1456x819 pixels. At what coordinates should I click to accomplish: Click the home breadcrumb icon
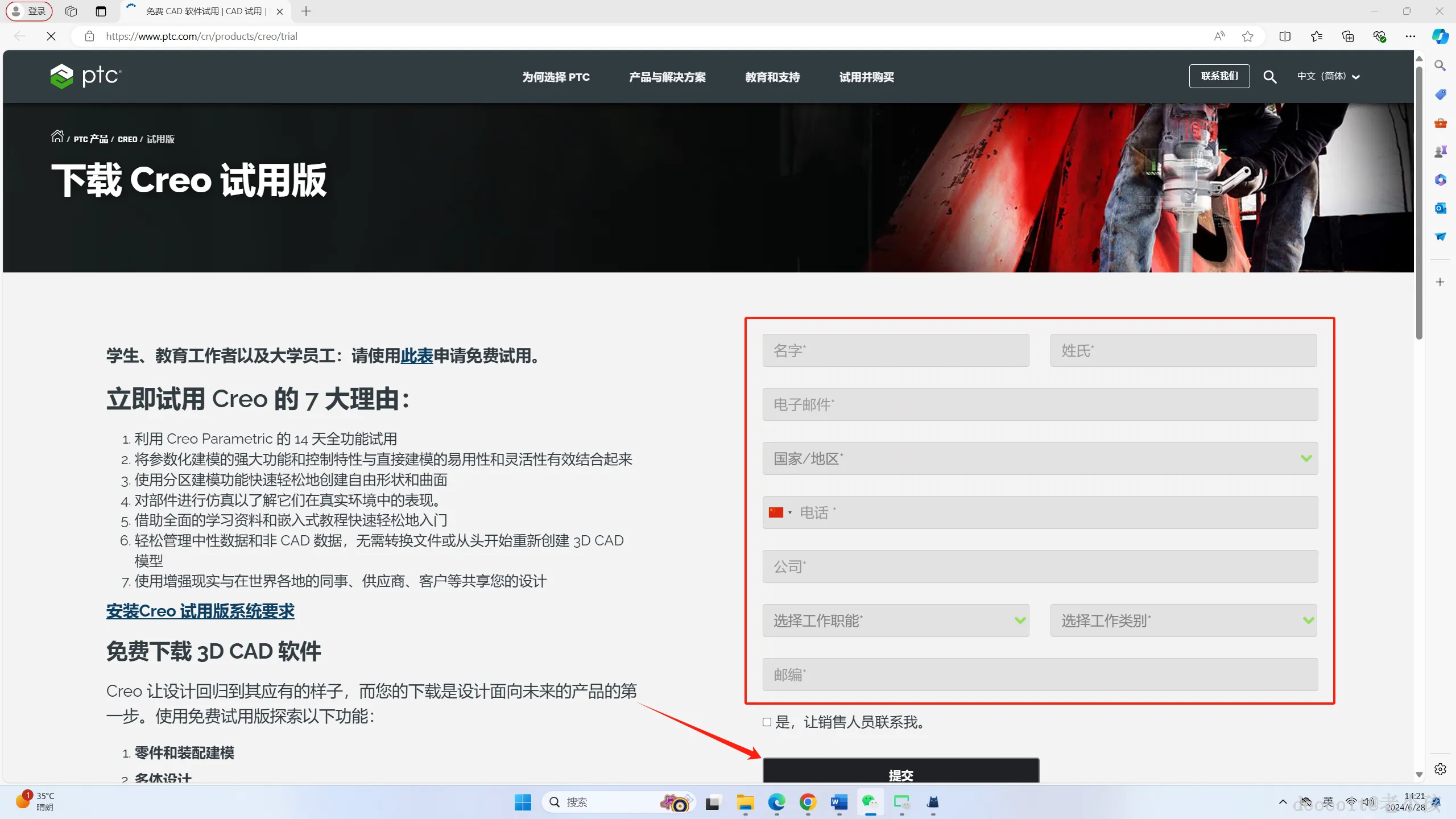click(57, 137)
